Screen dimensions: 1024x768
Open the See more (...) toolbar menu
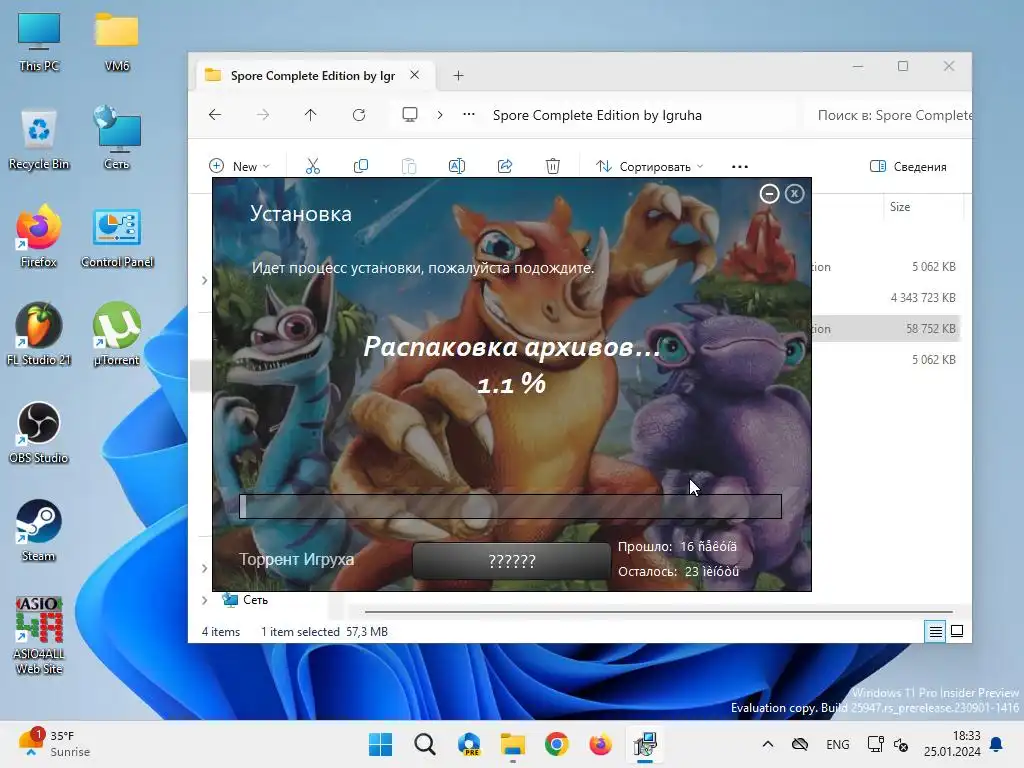point(740,167)
